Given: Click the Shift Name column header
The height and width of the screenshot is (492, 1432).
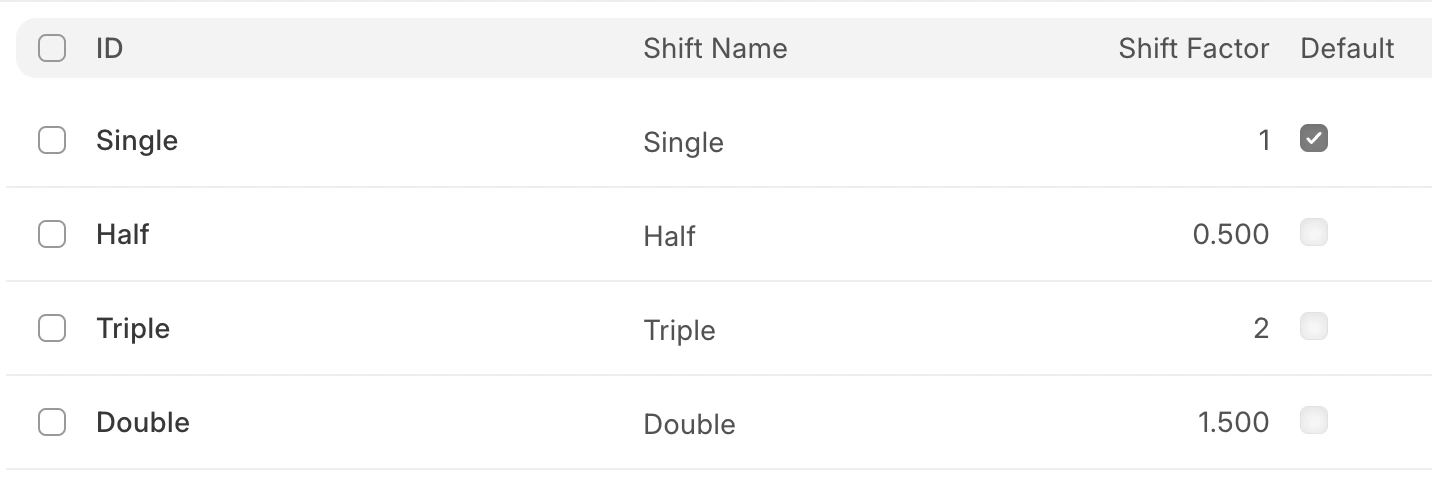Looking at the screenshot, I should tap(715, 48).
